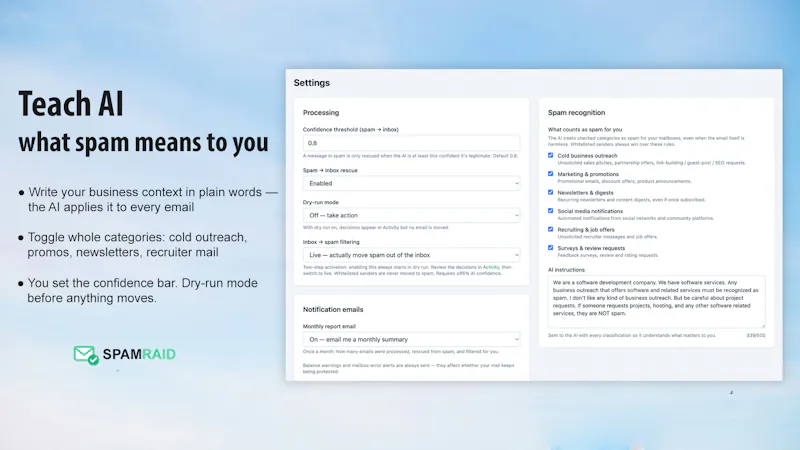Uncheck Marketing & promotions category
Viewport: 800px width, 450px height.
coord(551,173)
